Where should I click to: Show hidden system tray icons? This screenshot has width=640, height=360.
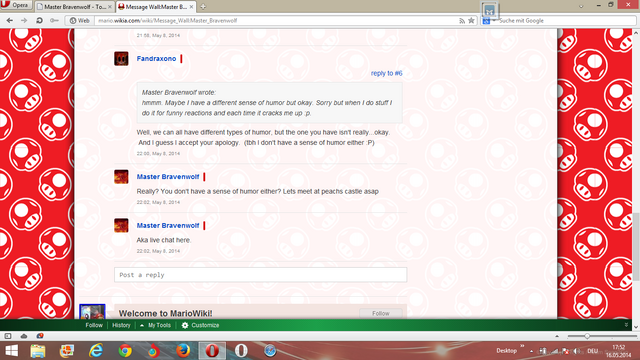531,351
